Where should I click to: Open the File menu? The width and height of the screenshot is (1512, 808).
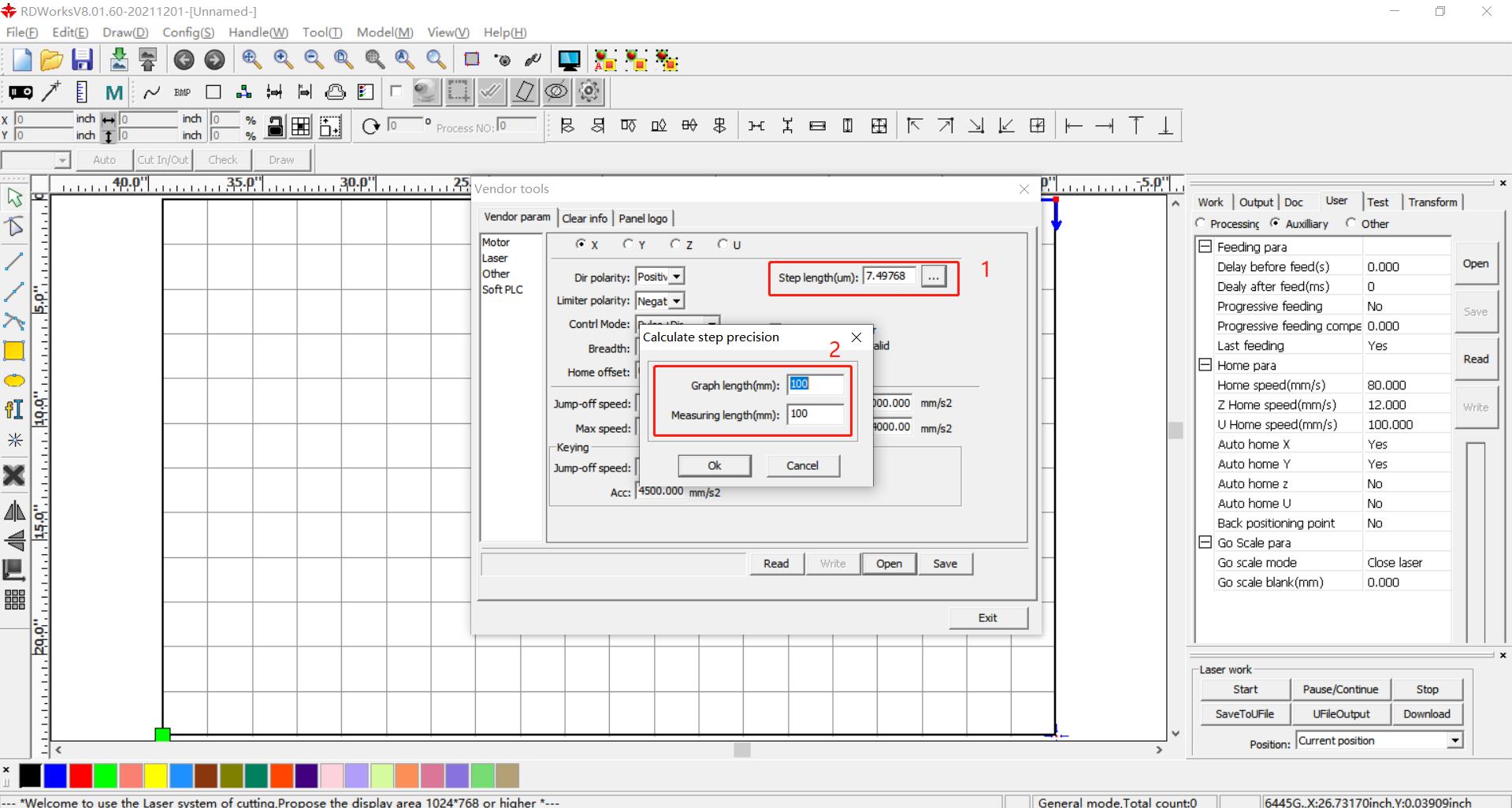[22, 32]
